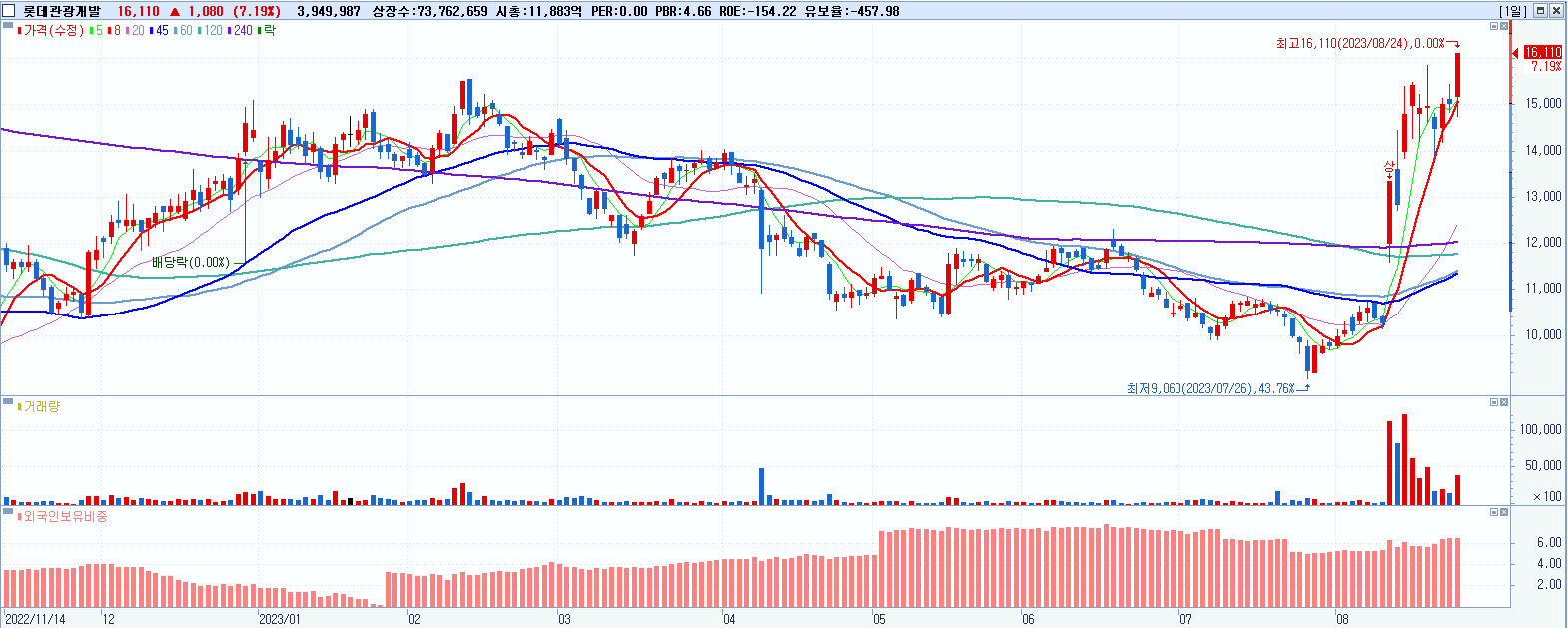Viewport: 1568px width, 628px height.
Task: Click the 배당락(0.00%) dividend marker label
Action: tap(191, 262)
